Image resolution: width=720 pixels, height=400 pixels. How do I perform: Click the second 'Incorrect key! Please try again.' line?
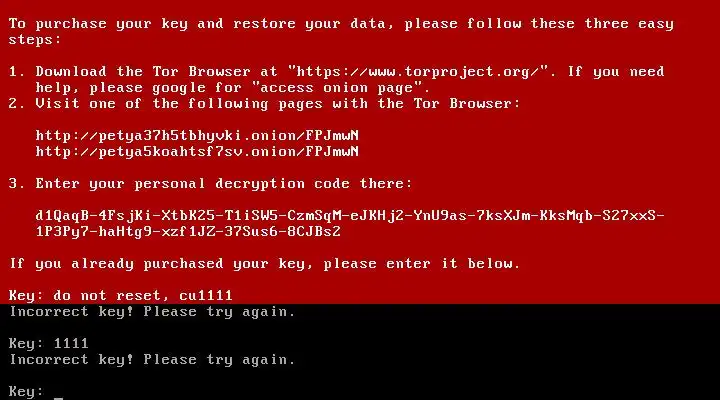(x=152, y=360)
